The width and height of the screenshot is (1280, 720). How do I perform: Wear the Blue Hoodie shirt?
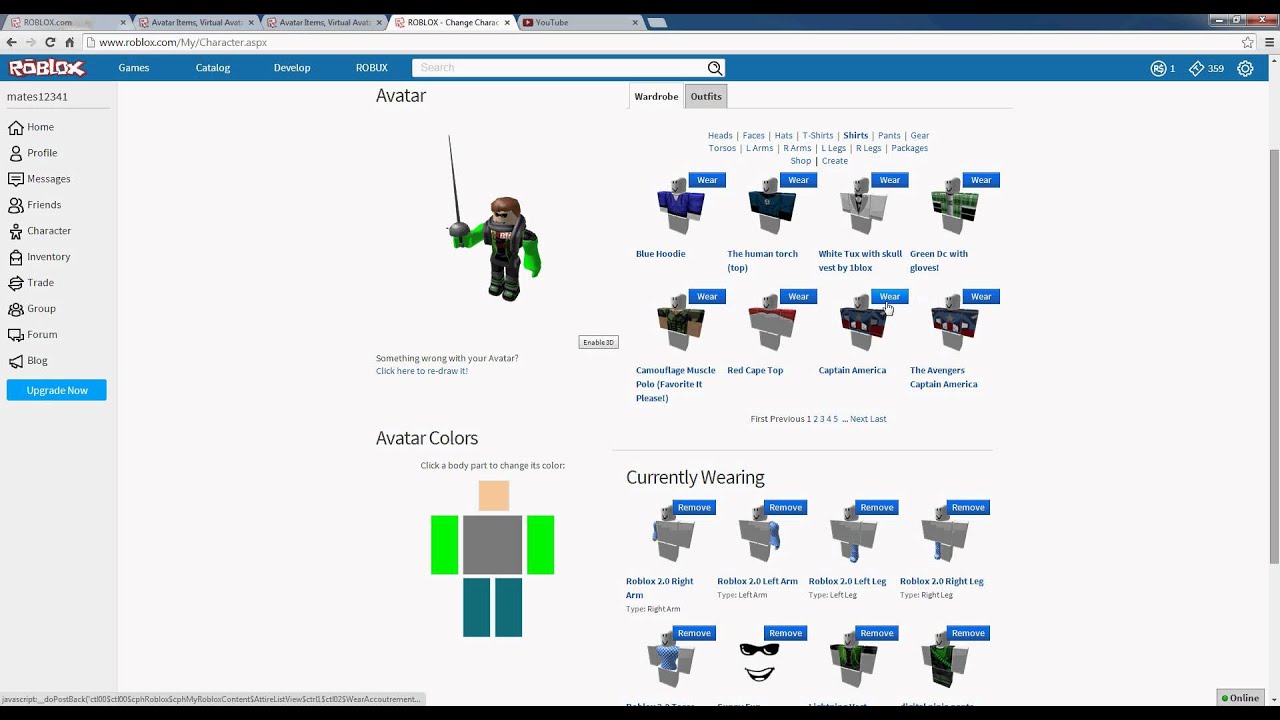pos(707,180)
